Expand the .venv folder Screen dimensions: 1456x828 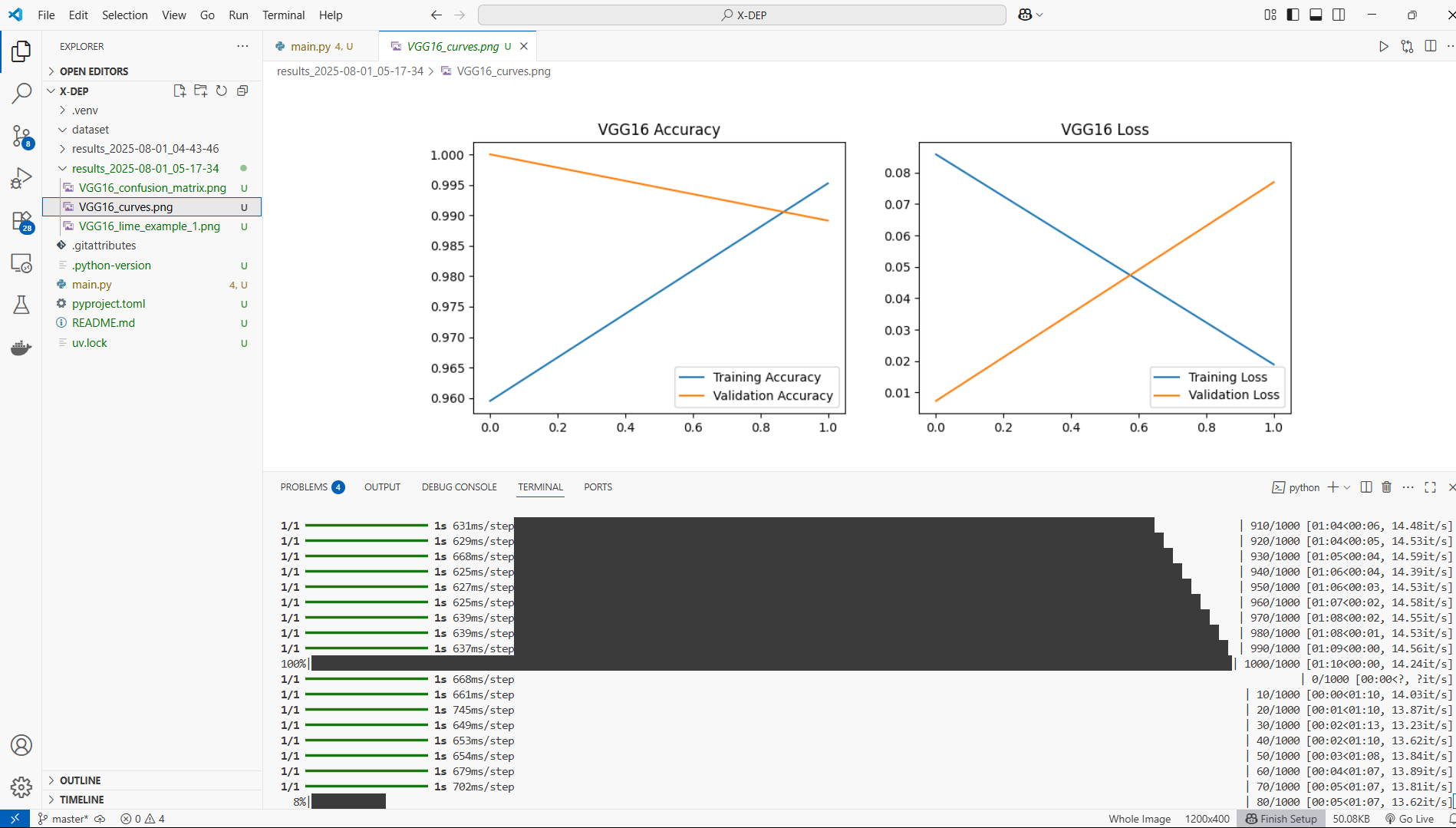coord(152,111)
